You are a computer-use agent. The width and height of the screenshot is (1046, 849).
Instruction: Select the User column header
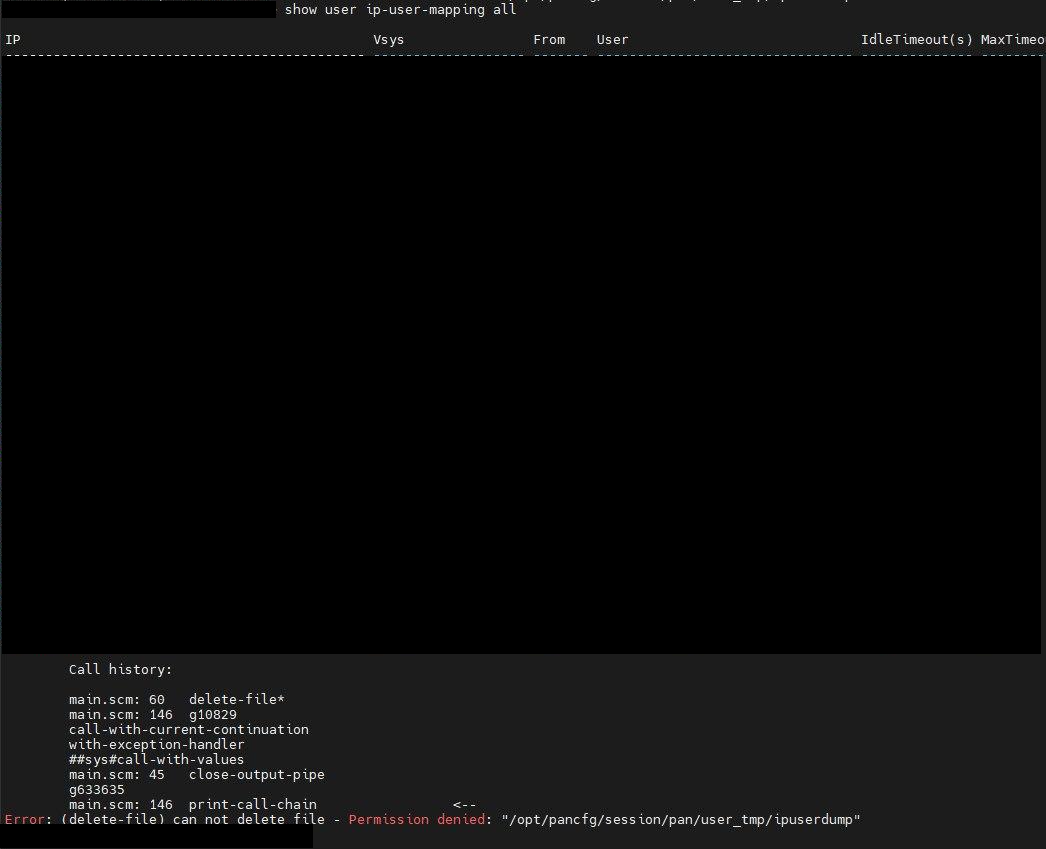[612, 39]
